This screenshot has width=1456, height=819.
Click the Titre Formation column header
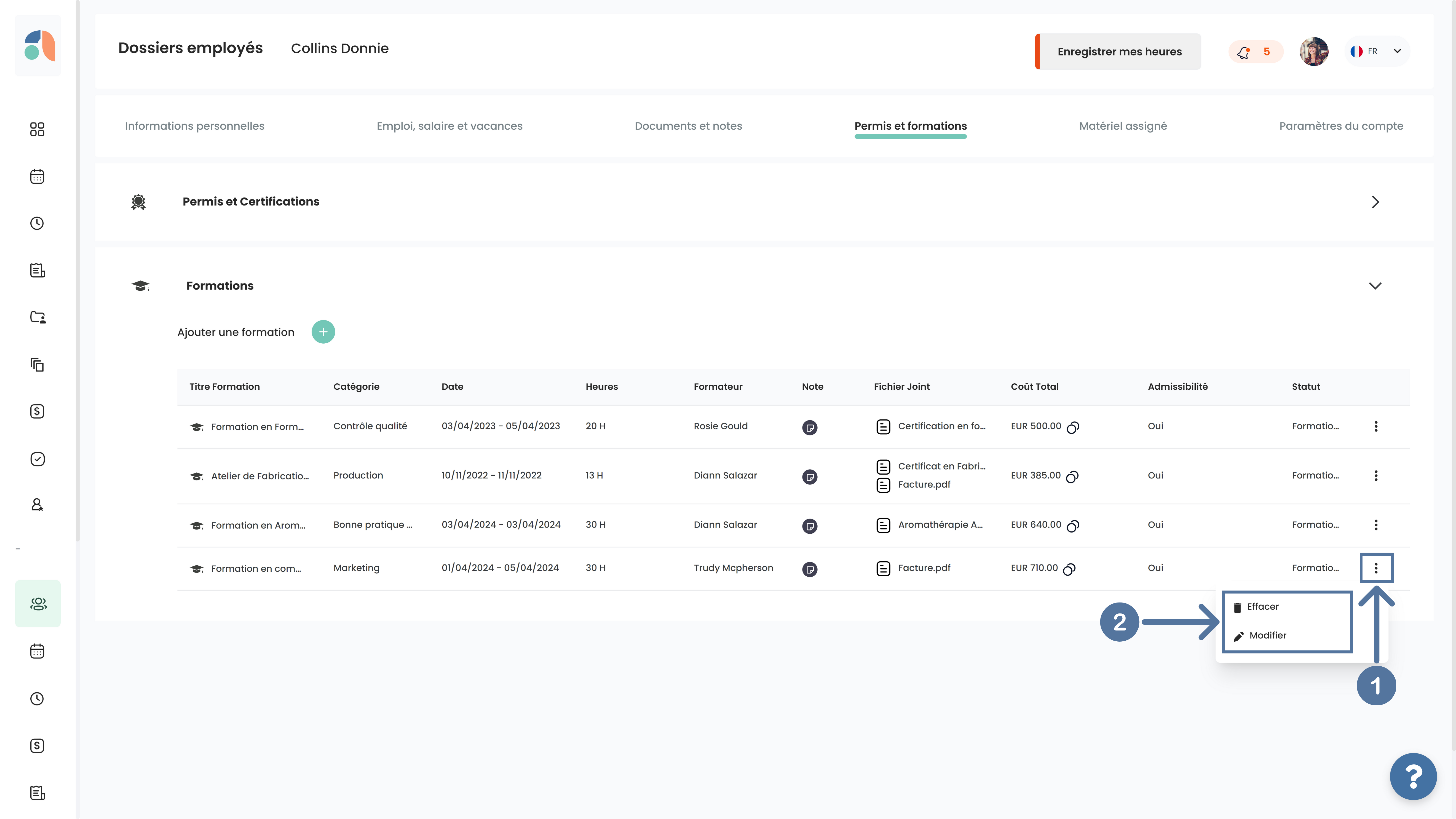pos(224,387)
